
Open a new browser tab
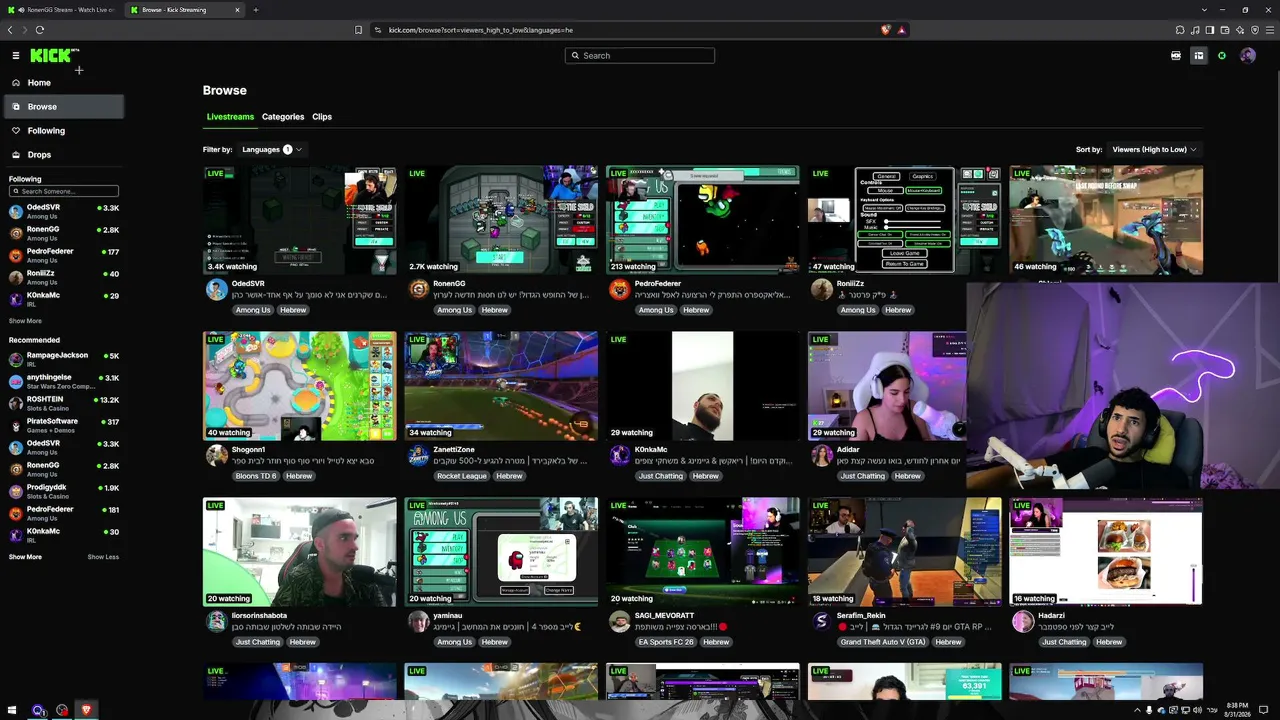[256, 10]
